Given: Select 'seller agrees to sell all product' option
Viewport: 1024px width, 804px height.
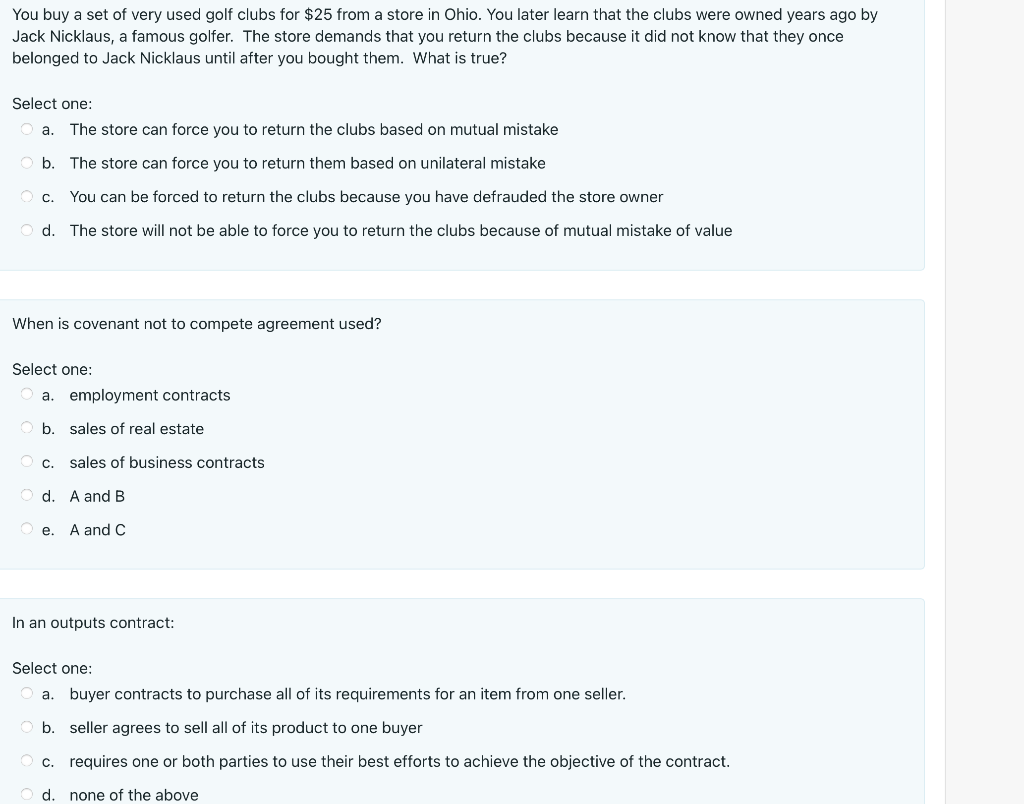Looking at the screenshot, I should click(27, 727).
